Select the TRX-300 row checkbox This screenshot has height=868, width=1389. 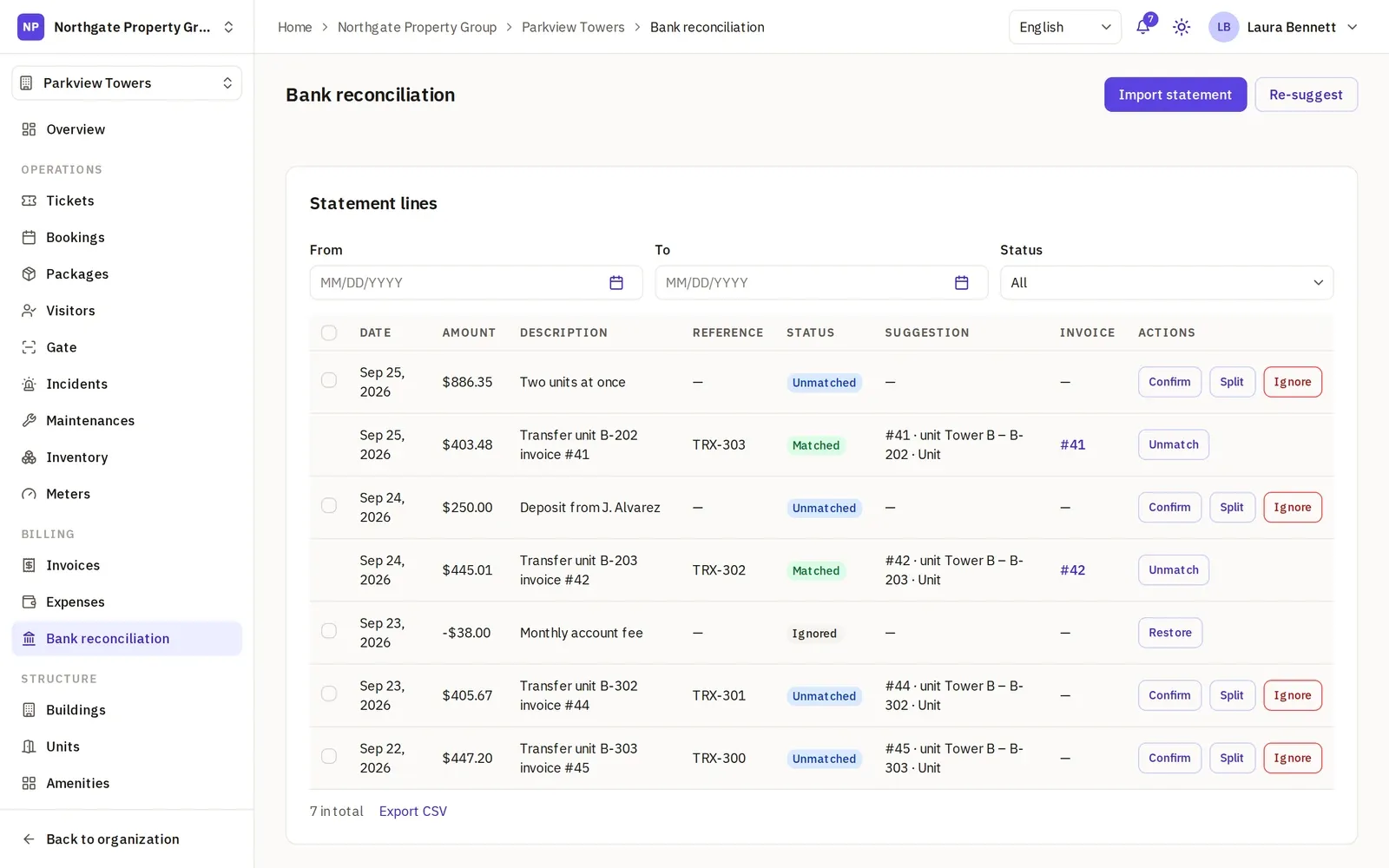329,756
